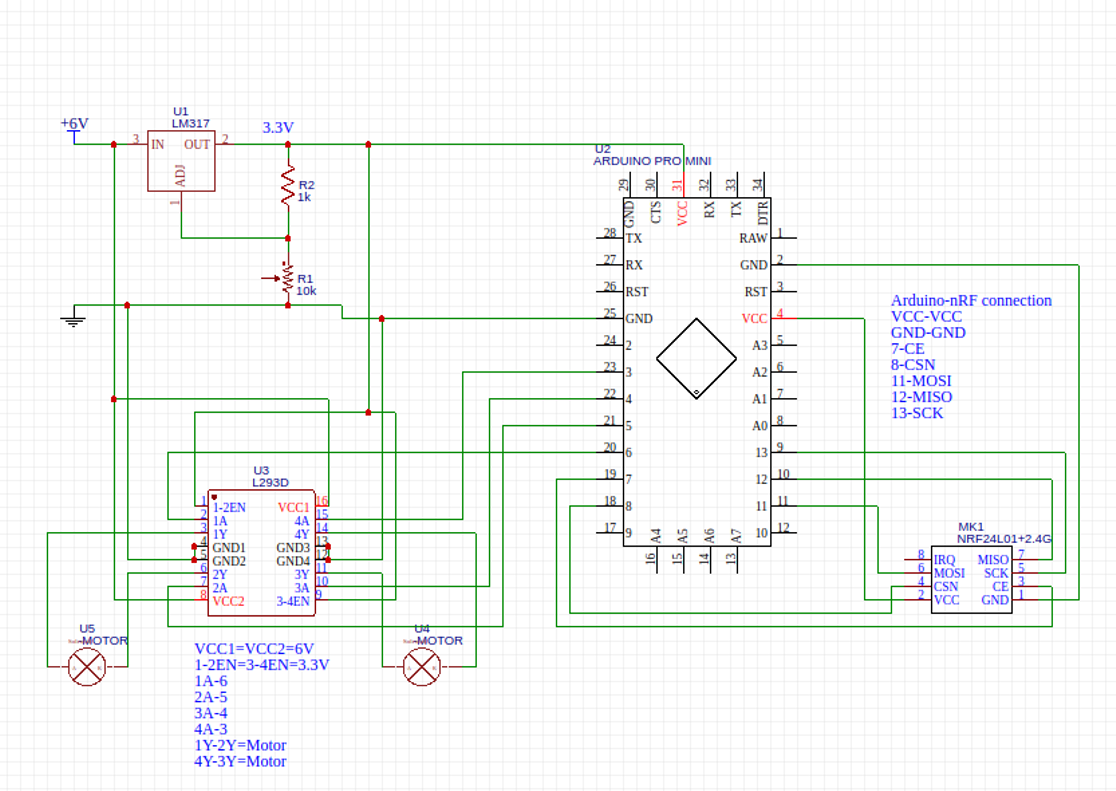Select the NRF24L01 module MK1 body
The height and width of the screenshot is (791, 1116).
coord(971,580)
